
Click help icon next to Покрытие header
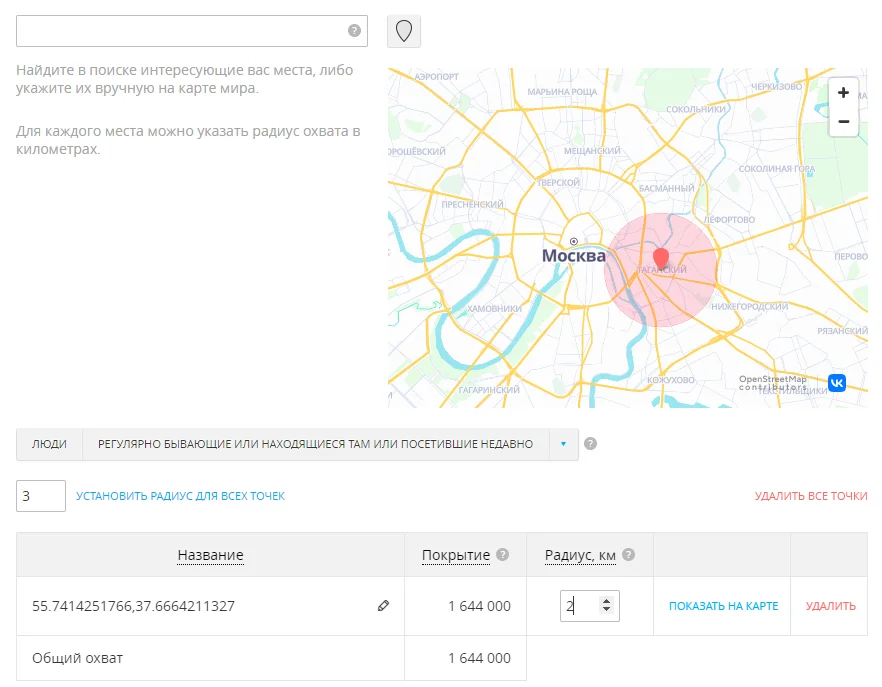(503, 555)
